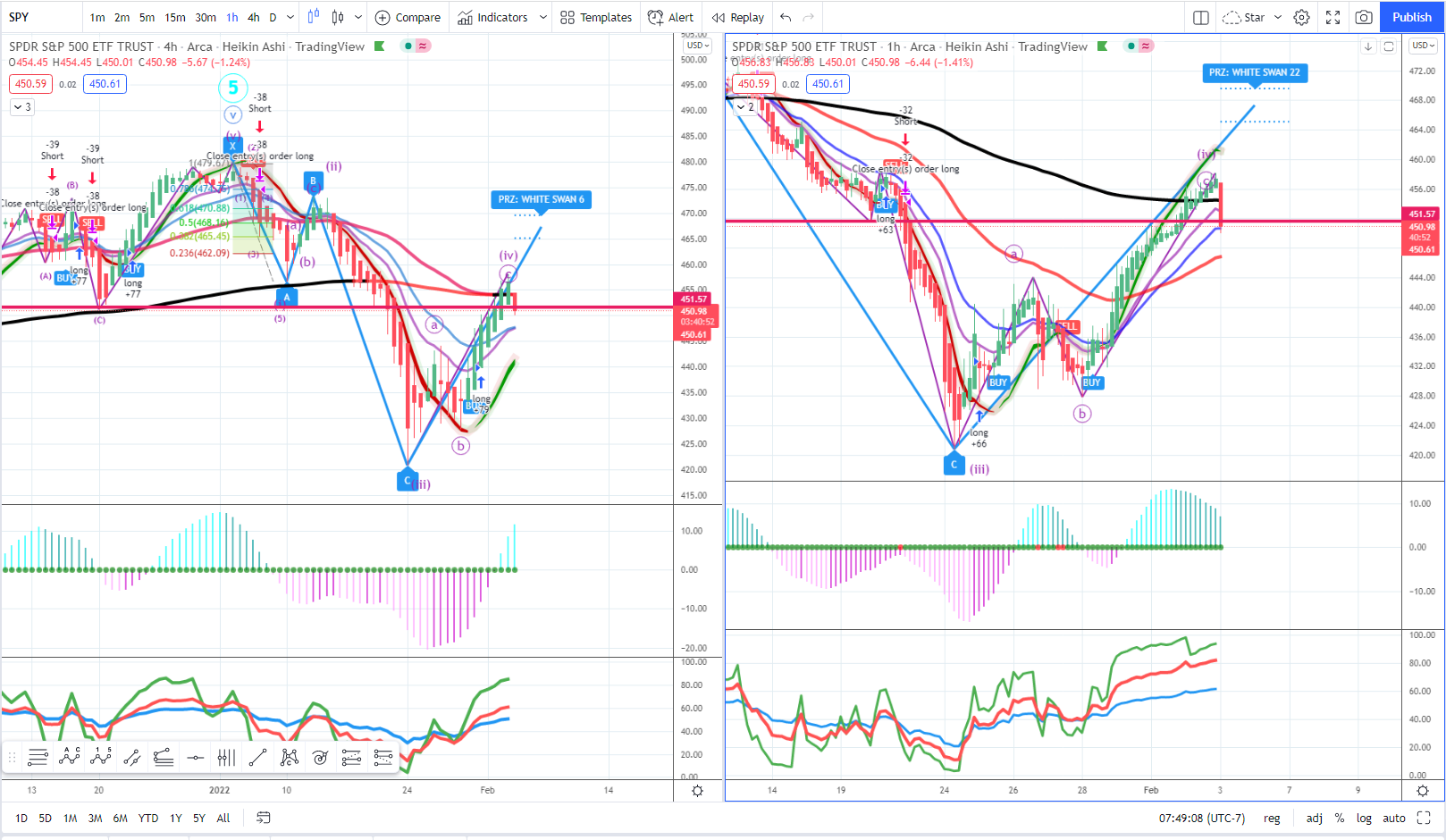Select the parallel channel drawing tool
This screenshot has height=840, width=1446.
[x=131, y=758]
